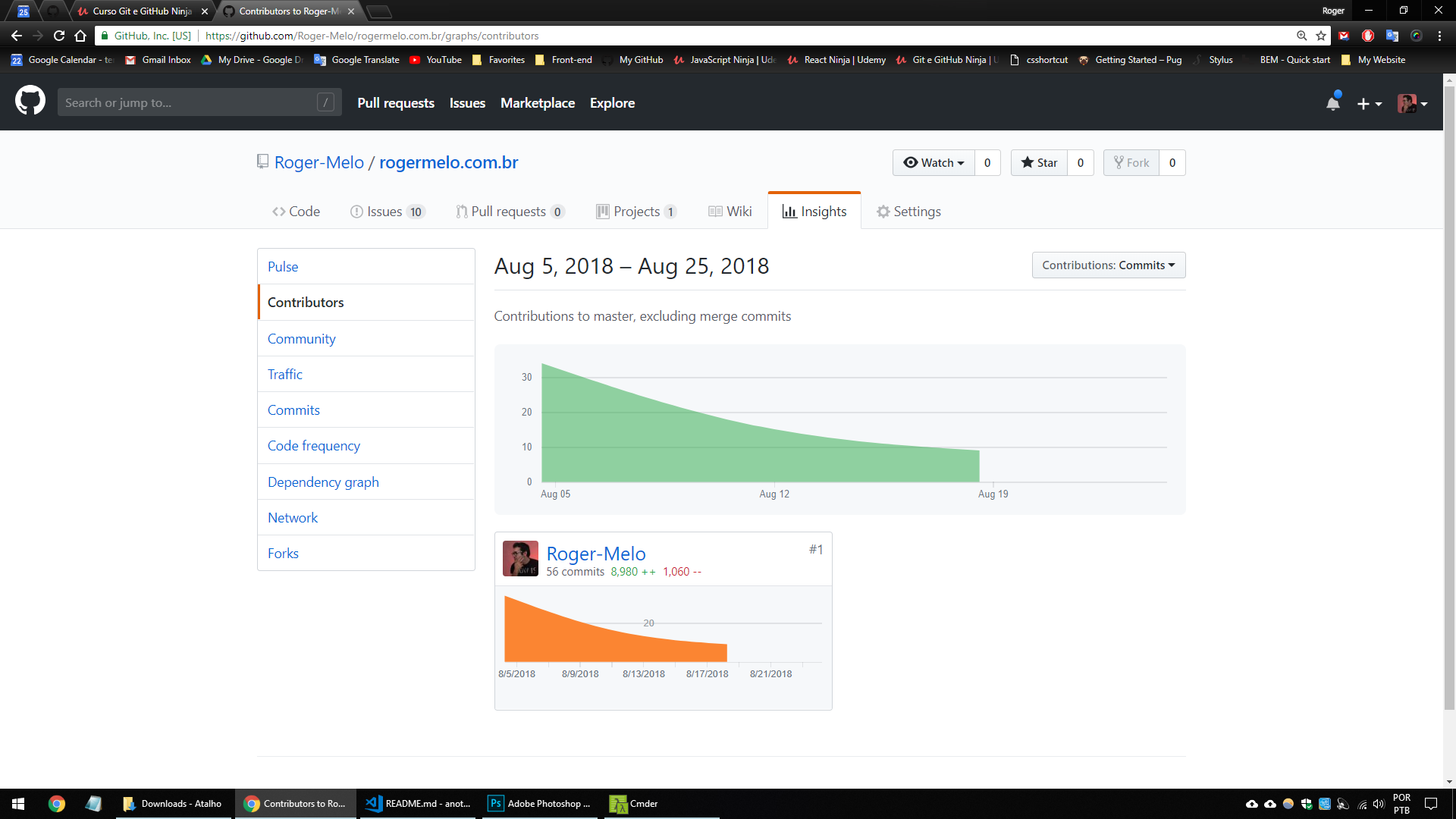
Task: Click the volume icon in system tray
Action: [1379, 804]
